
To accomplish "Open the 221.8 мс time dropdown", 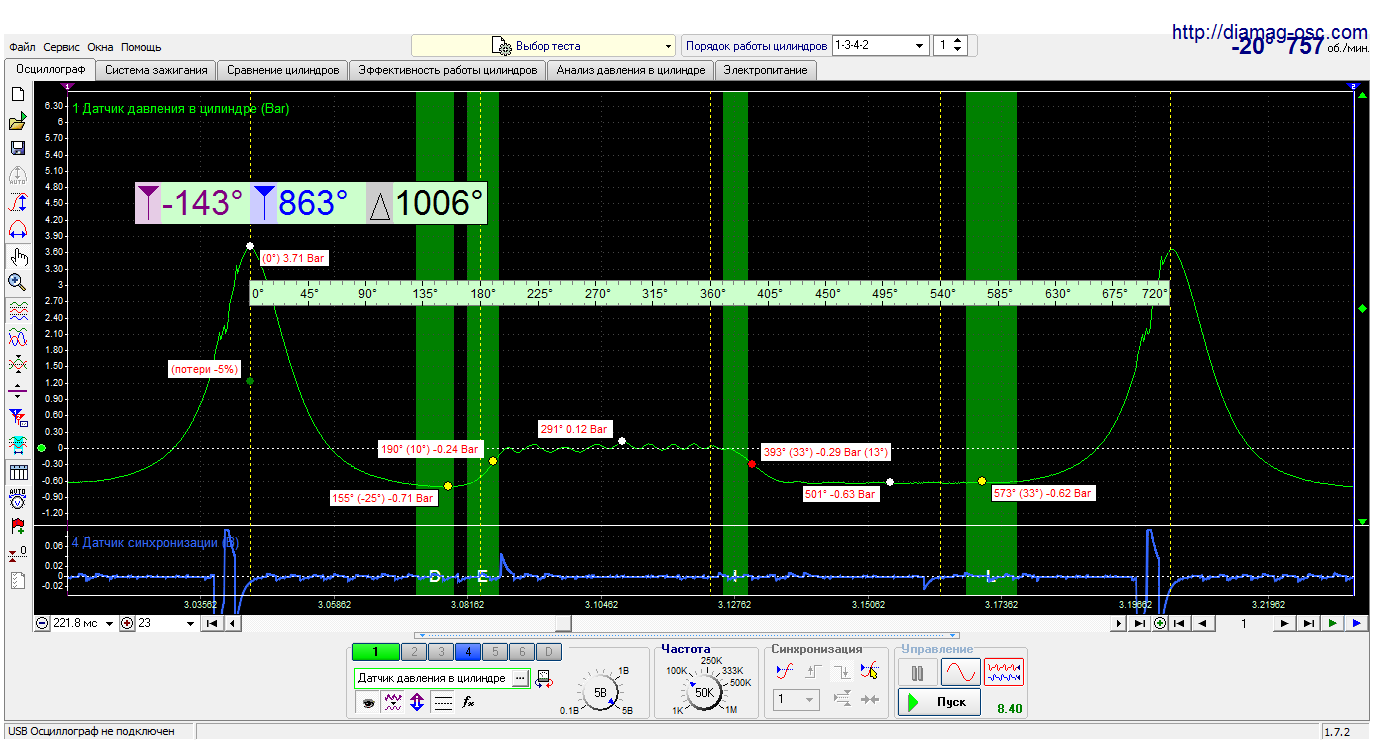I will point(109,623).
